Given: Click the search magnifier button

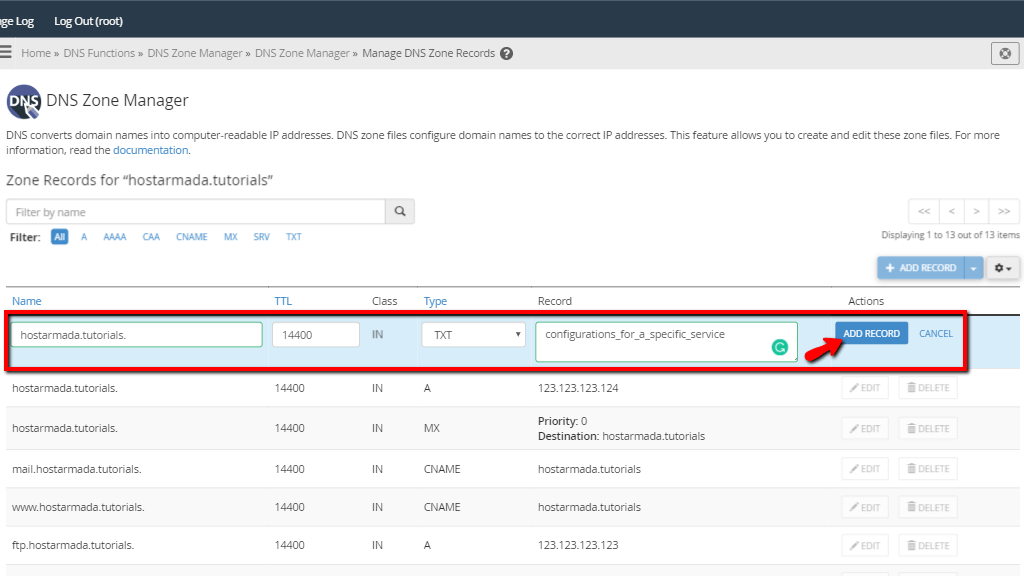Looking at the screenshot, I should pyautogui.click(x=400, y=212).
